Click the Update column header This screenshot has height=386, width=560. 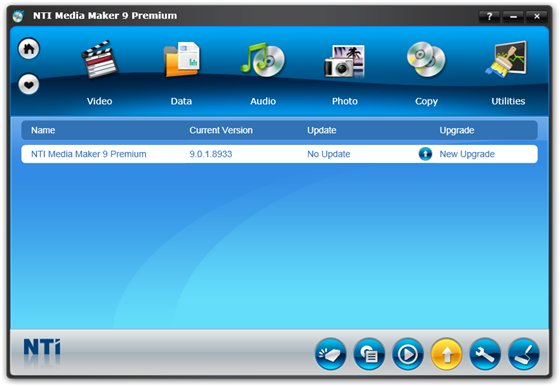pyautogui.click(x=321, y=130)
